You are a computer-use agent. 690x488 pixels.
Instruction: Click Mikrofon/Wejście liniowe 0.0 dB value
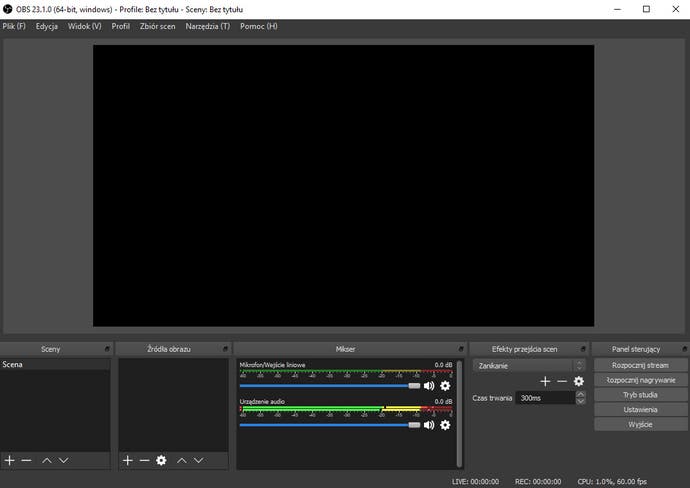click(x=443, y=365)
